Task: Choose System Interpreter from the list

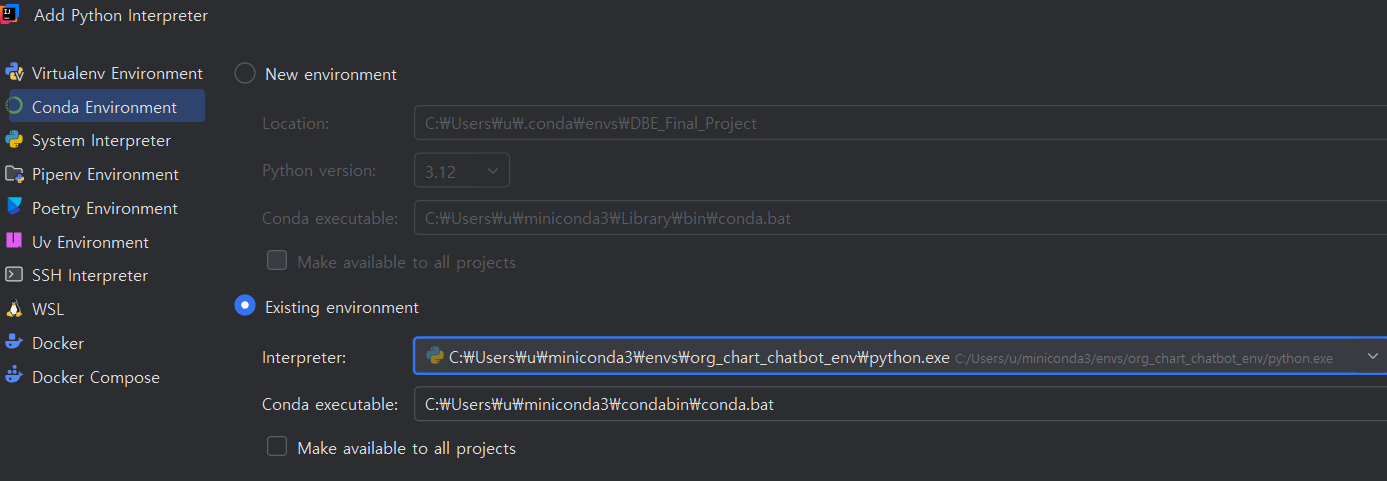Action: coord(103,140)
